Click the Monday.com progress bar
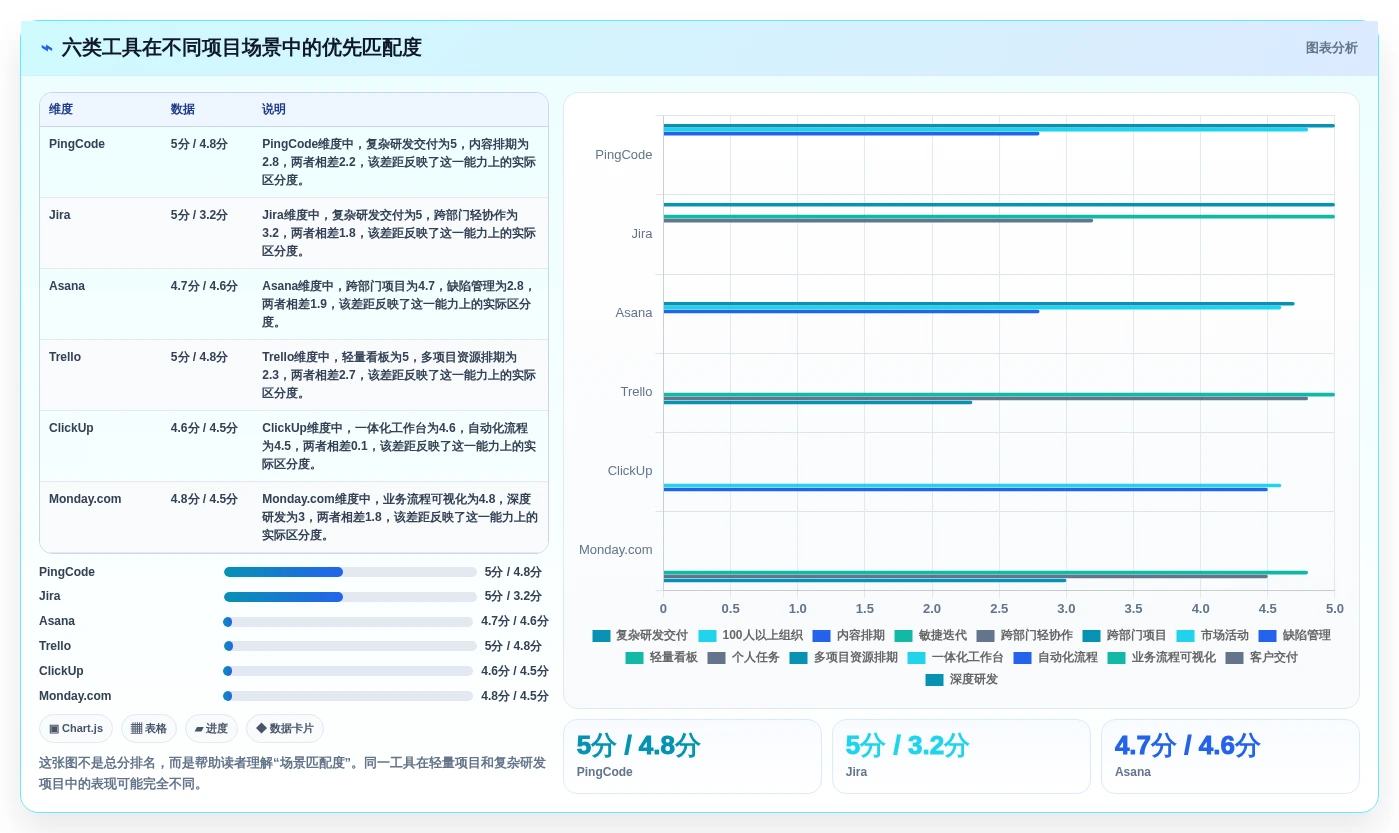 tap(348, 696)
